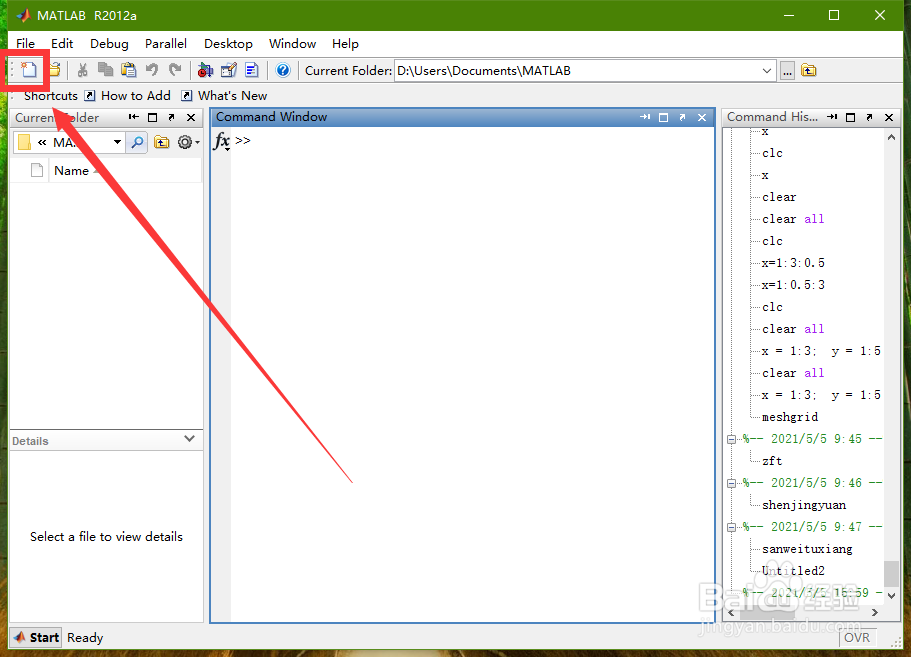The width and height of the screenshot is (911, 657).
Task: Select x=1:0.5:3 history entry
Action: click(793, 285)
